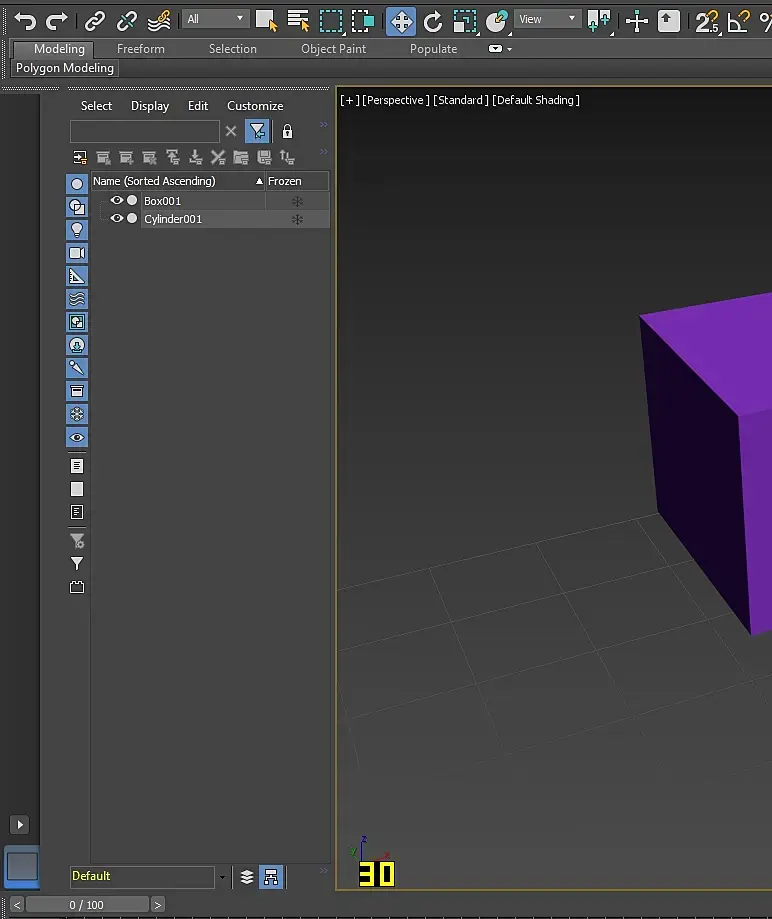Viewport: 772px width, 919px height.
Task: Toggle the lock cell editing padlock
Action: (288, 131)
